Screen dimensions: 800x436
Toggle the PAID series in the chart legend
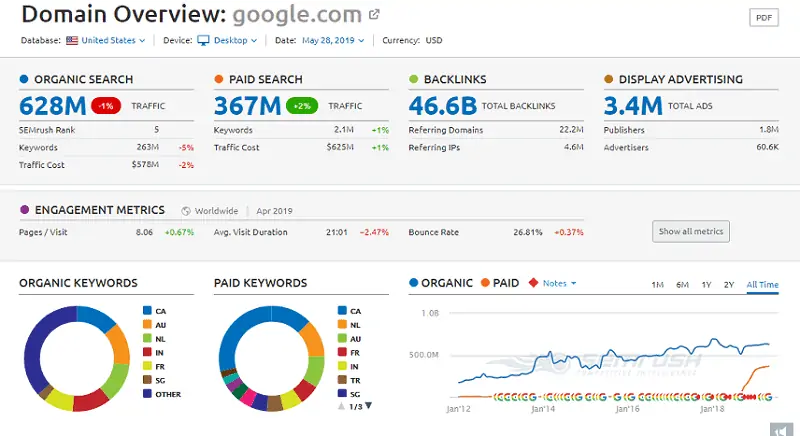point(499,283)
